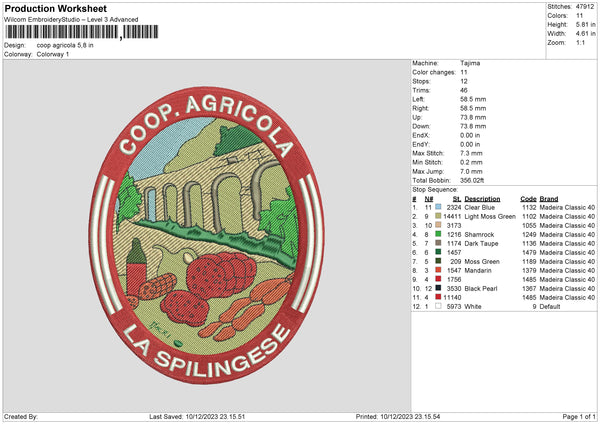Click the Code column header

[x=528, y=199]
